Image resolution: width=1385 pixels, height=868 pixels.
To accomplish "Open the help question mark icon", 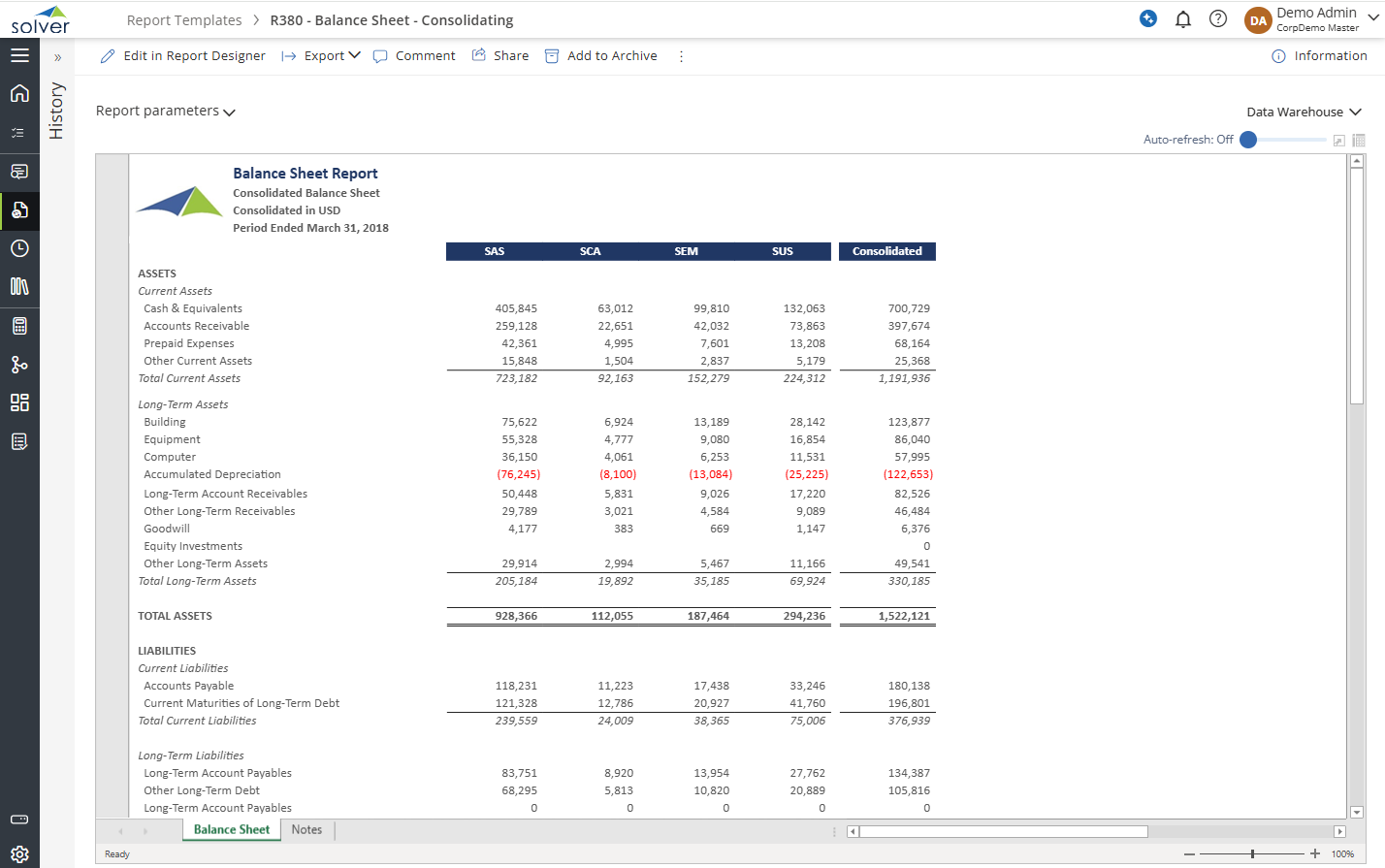I will click(x=1218, y=19).
